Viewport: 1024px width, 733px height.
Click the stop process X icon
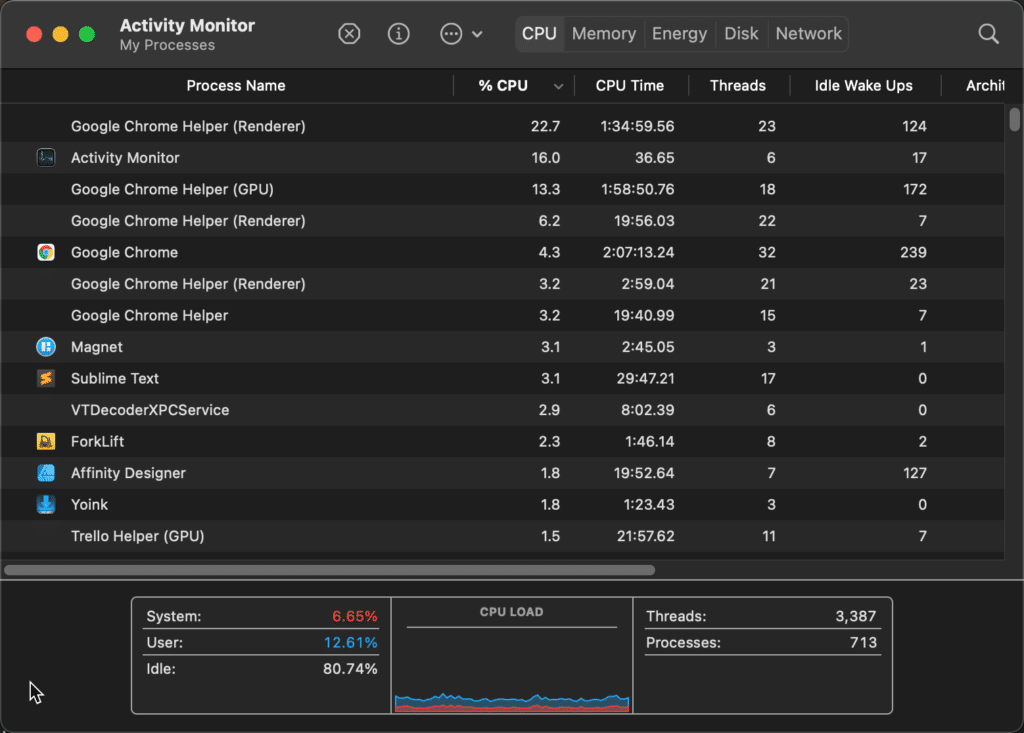pos(348,34)
